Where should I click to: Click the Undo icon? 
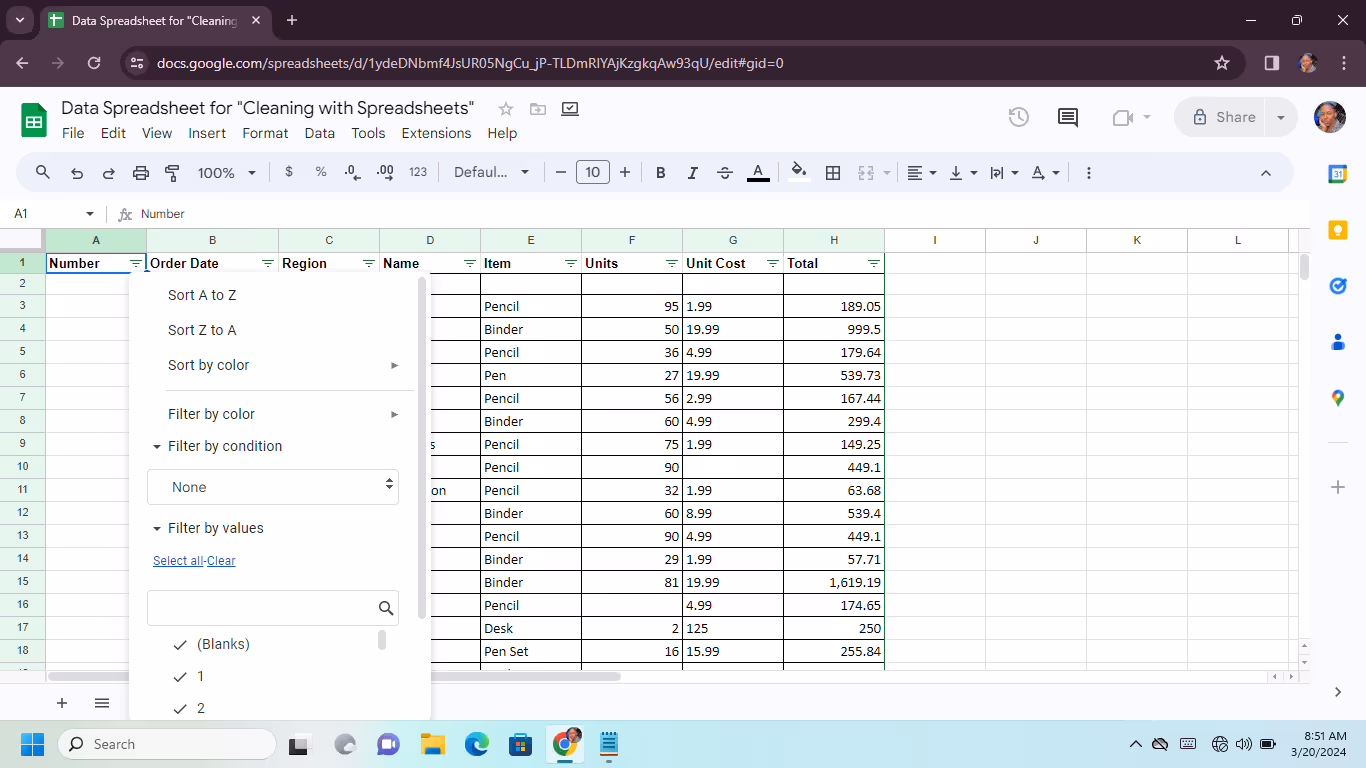77,172
